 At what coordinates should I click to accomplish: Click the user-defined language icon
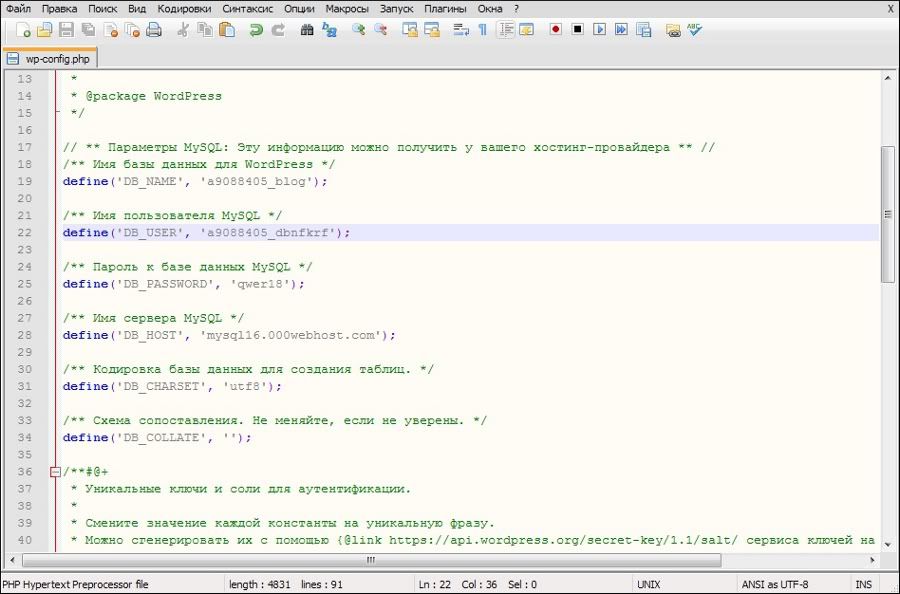(526, 30)
